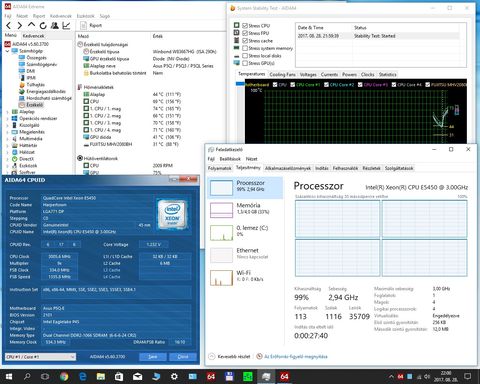
Task: Expand the Alaplap tree node
Action: (7, 112)
